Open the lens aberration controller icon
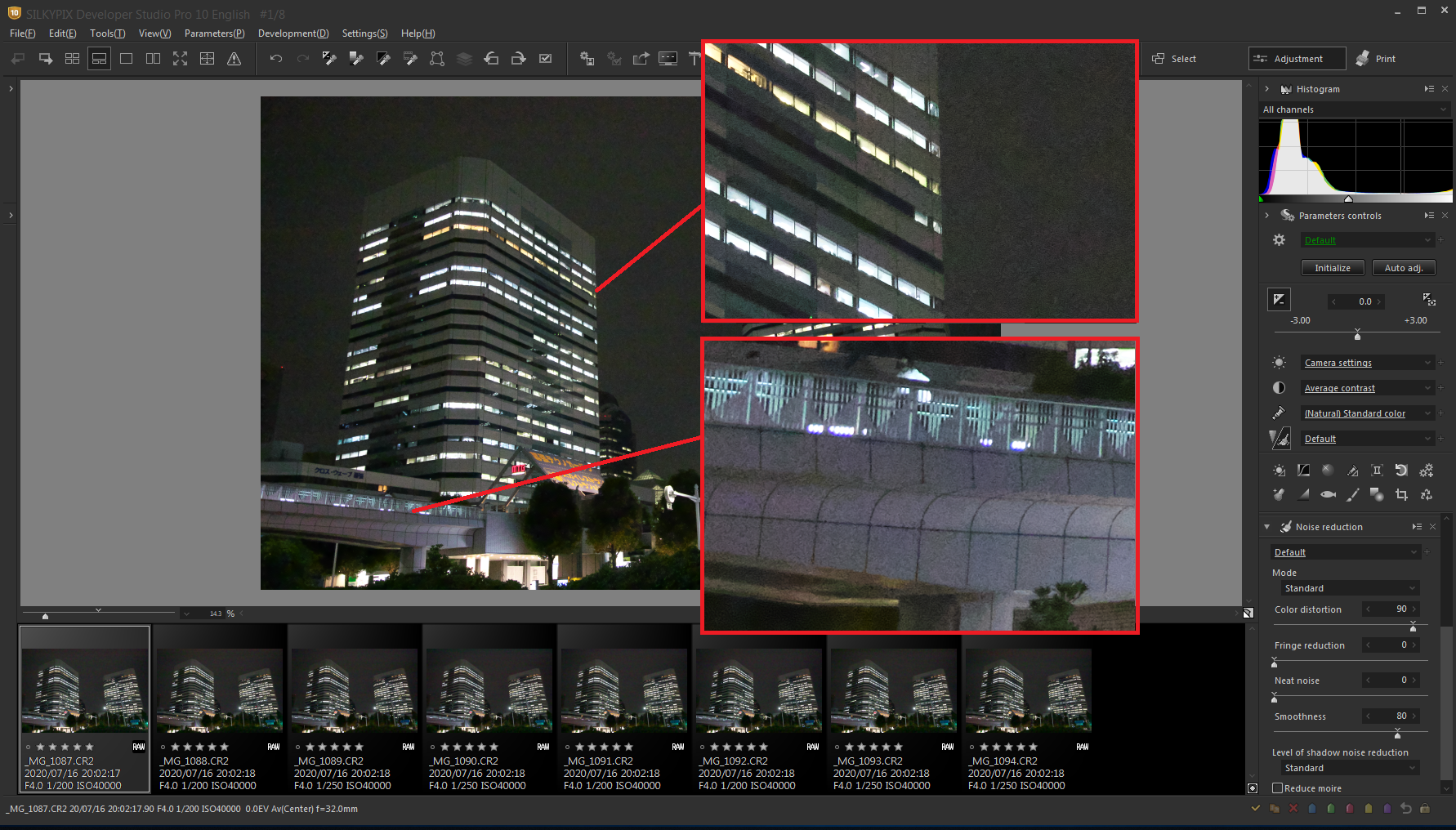Screen dimensions: 1456x830 pos(1377,471)
